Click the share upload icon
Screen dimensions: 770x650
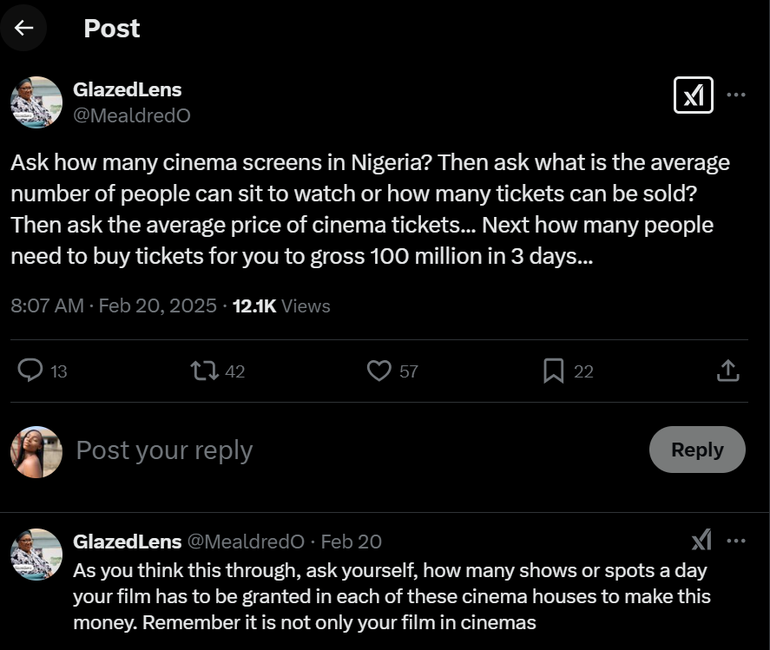728,371
